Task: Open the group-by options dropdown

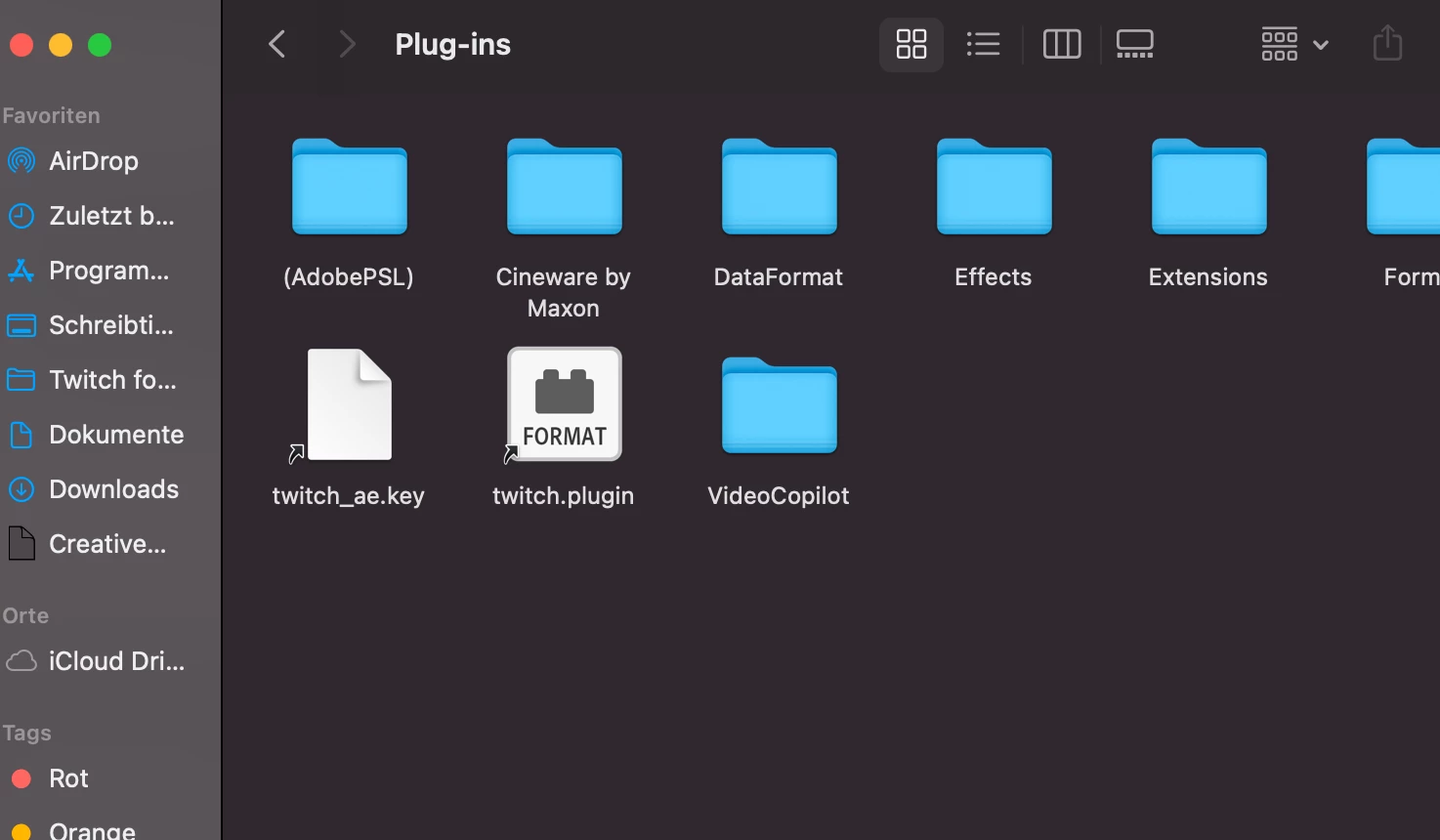Action: [1295, 44]
